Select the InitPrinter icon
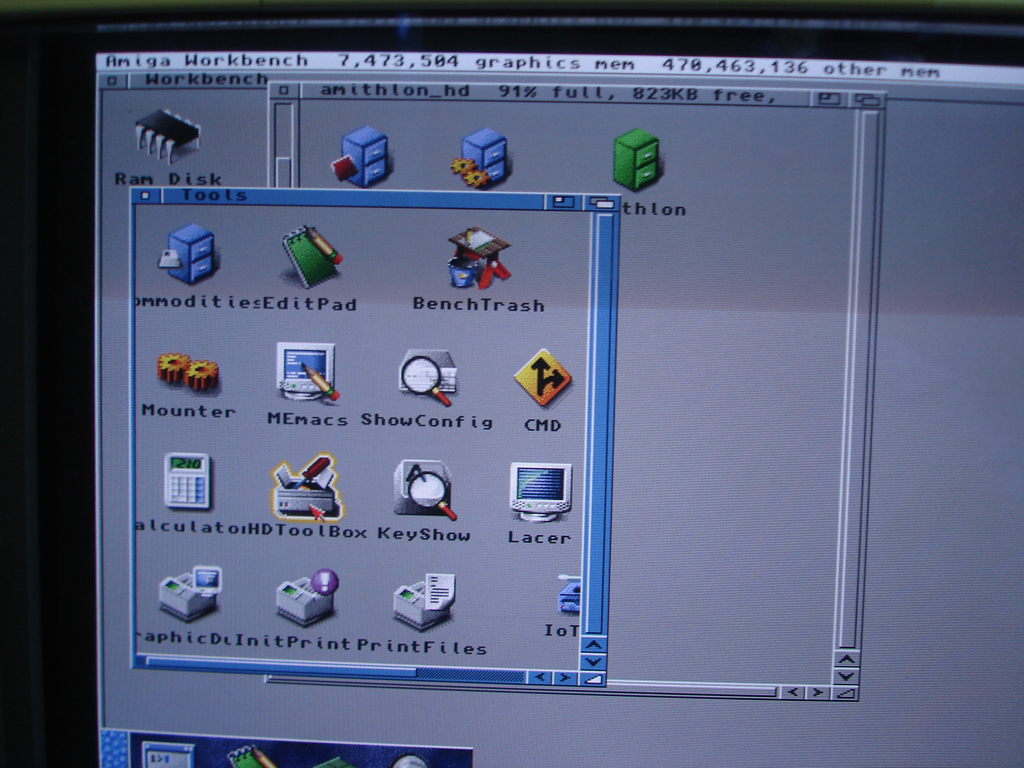 308,597
